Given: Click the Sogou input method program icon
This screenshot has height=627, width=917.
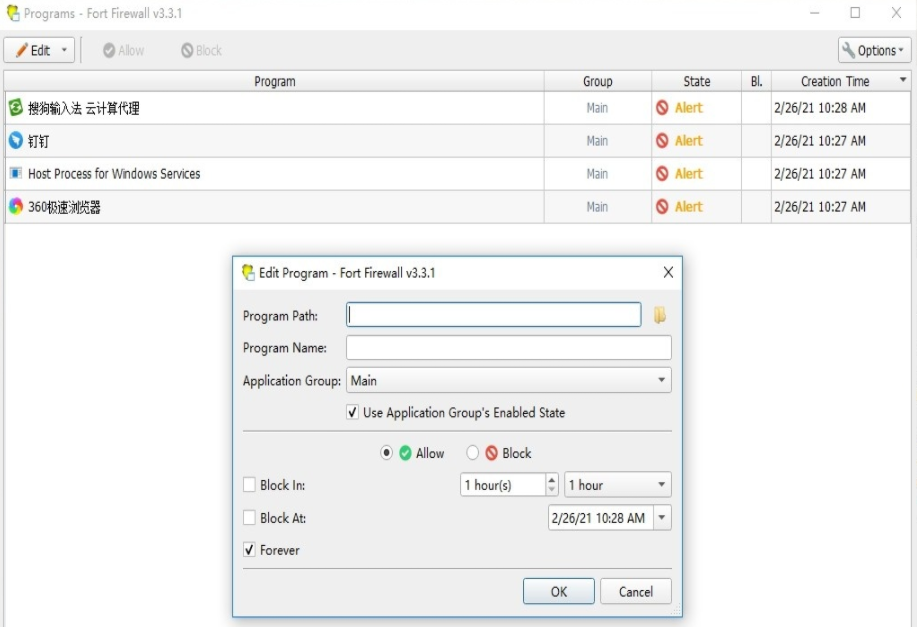Looking at the screenshot, I should [x=16, y=108].
